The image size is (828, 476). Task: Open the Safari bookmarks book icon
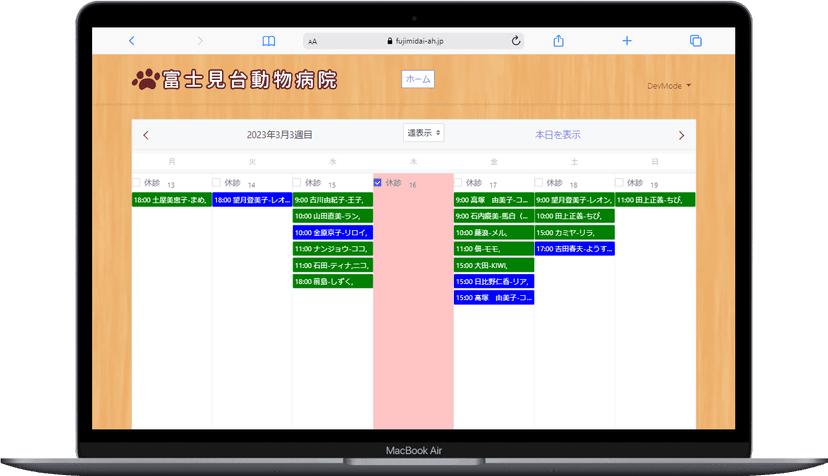click(x=268, y=41)
